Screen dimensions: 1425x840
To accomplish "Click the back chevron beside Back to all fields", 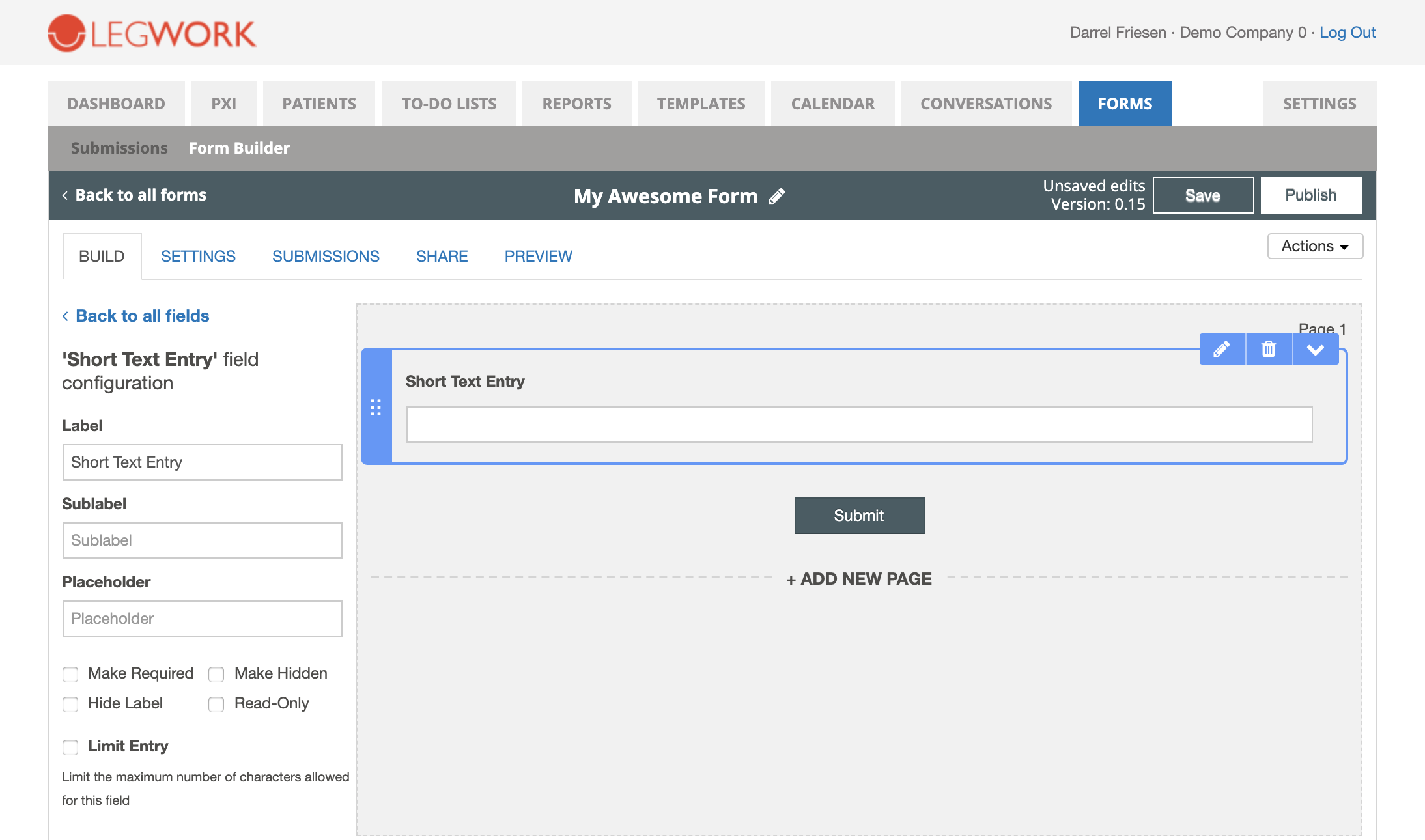I will point(65,316).
